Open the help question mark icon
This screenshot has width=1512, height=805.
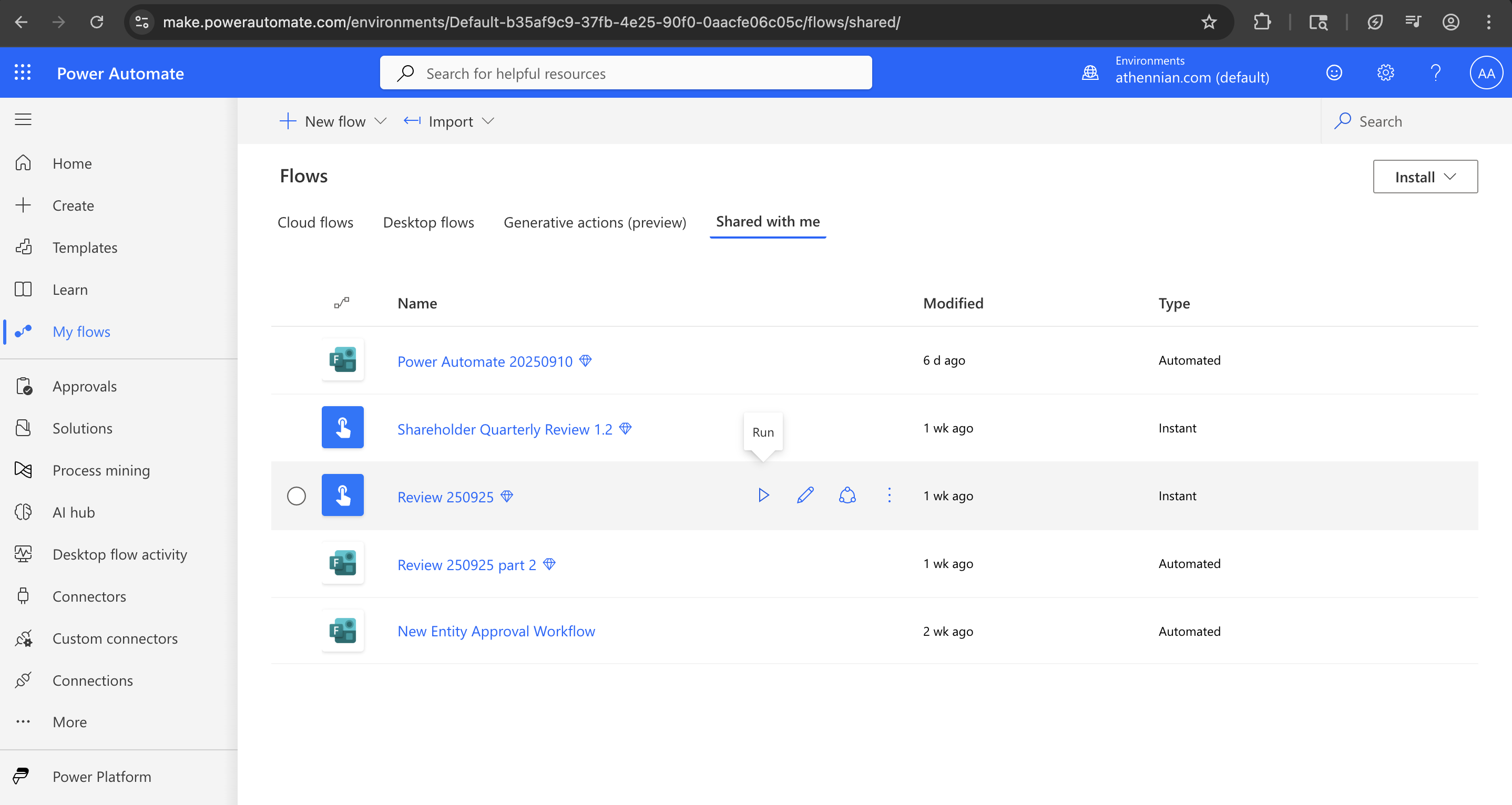[x=1436, y=73]
